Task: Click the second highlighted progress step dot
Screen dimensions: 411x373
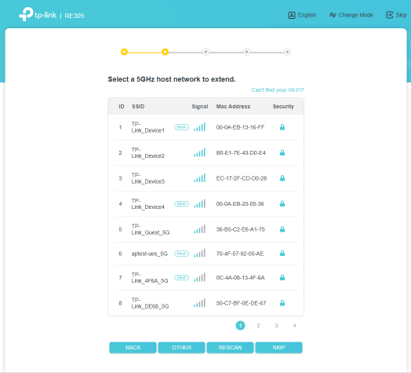Action: click(x=165, y=52)
